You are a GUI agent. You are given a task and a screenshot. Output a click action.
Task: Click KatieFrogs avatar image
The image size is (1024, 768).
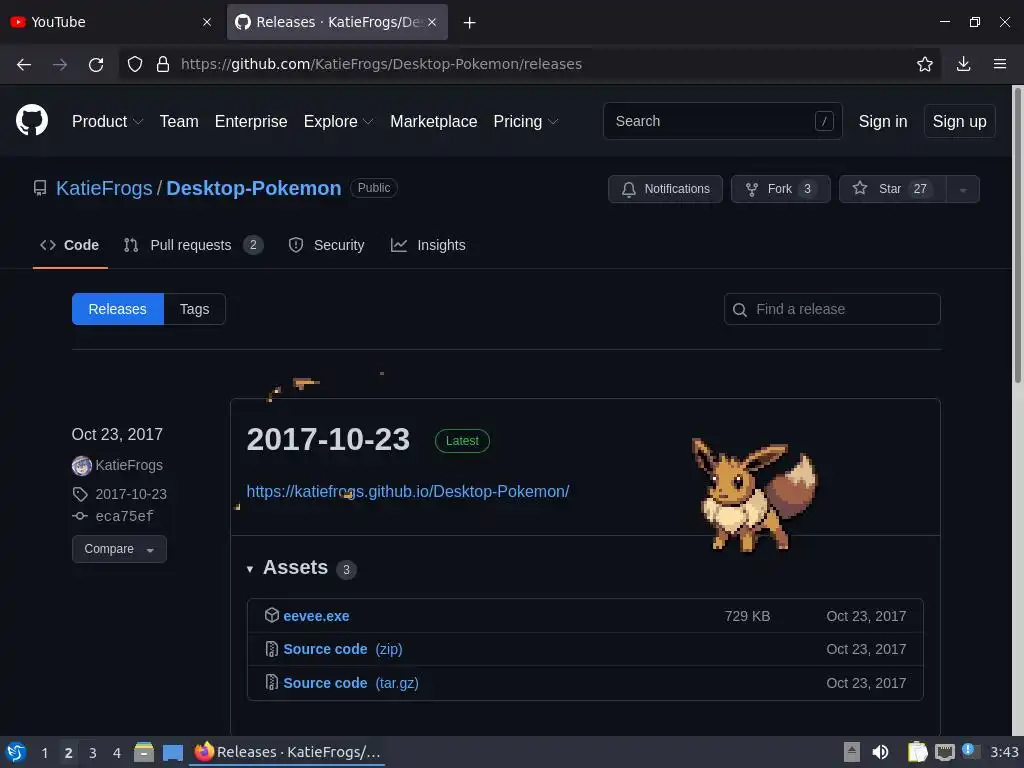(82, 466)
